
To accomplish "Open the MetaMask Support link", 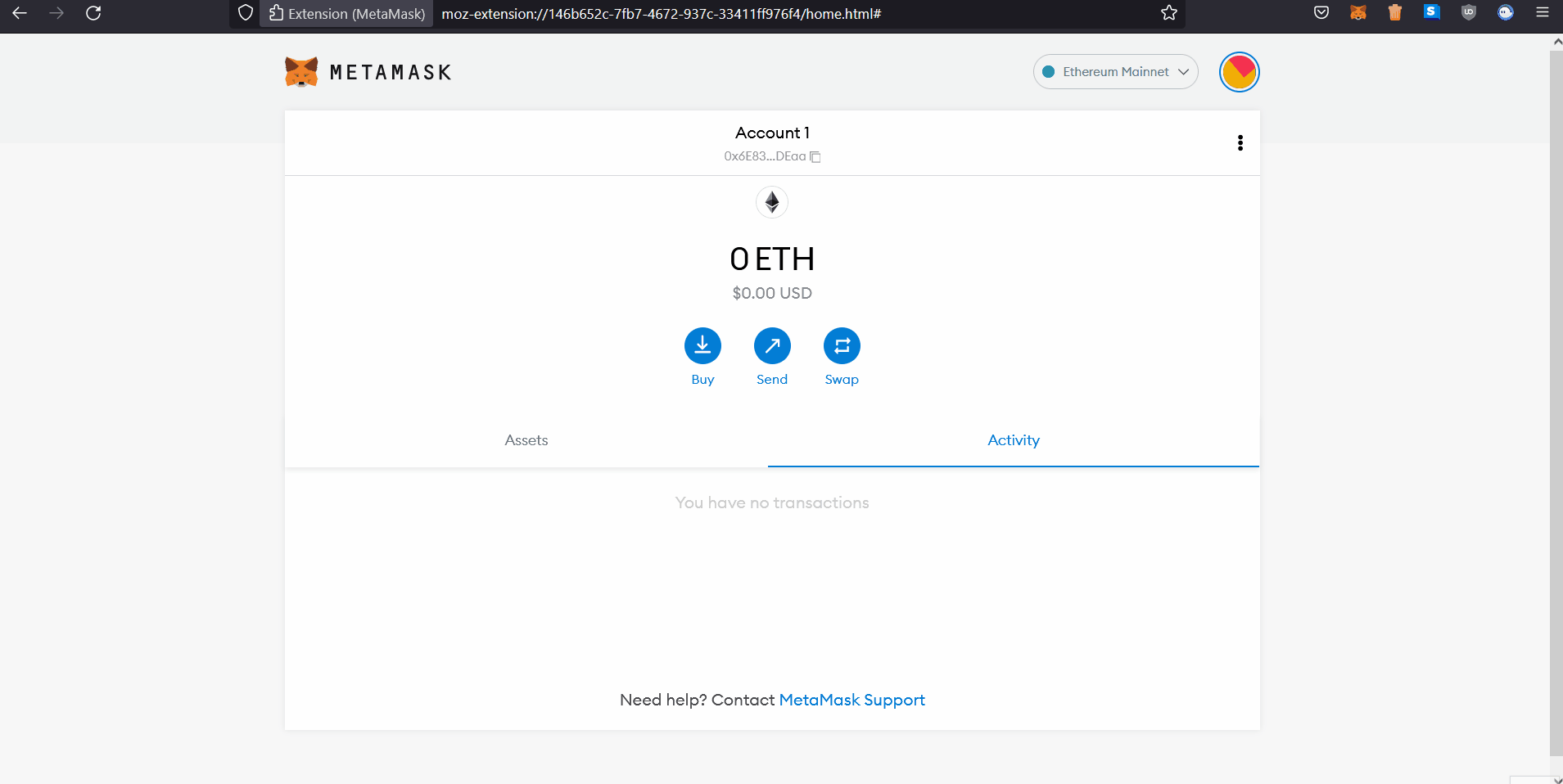I will [852, 700].
